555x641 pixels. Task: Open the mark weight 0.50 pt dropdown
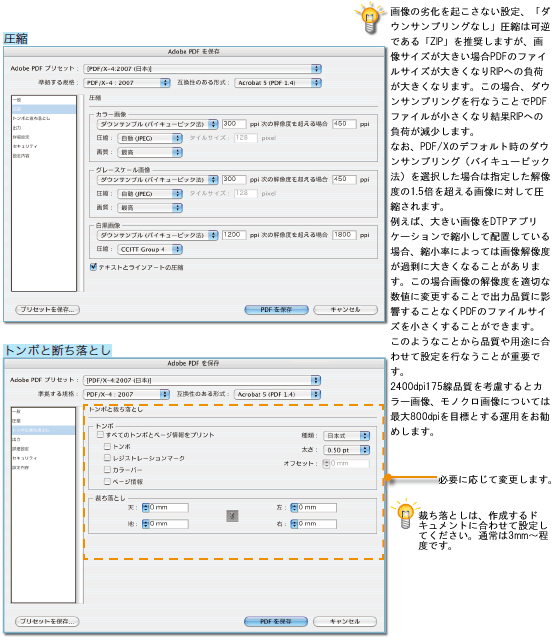tap(347, 450)
